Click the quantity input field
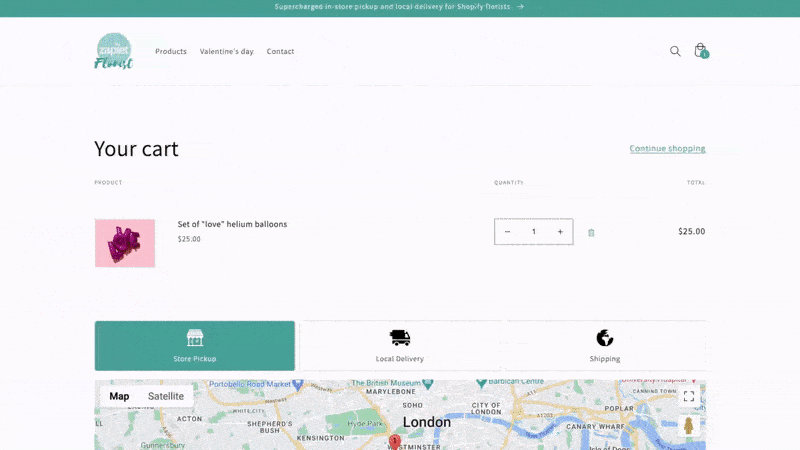This screenshot has width=800, height=450. [x=534, y=232]
